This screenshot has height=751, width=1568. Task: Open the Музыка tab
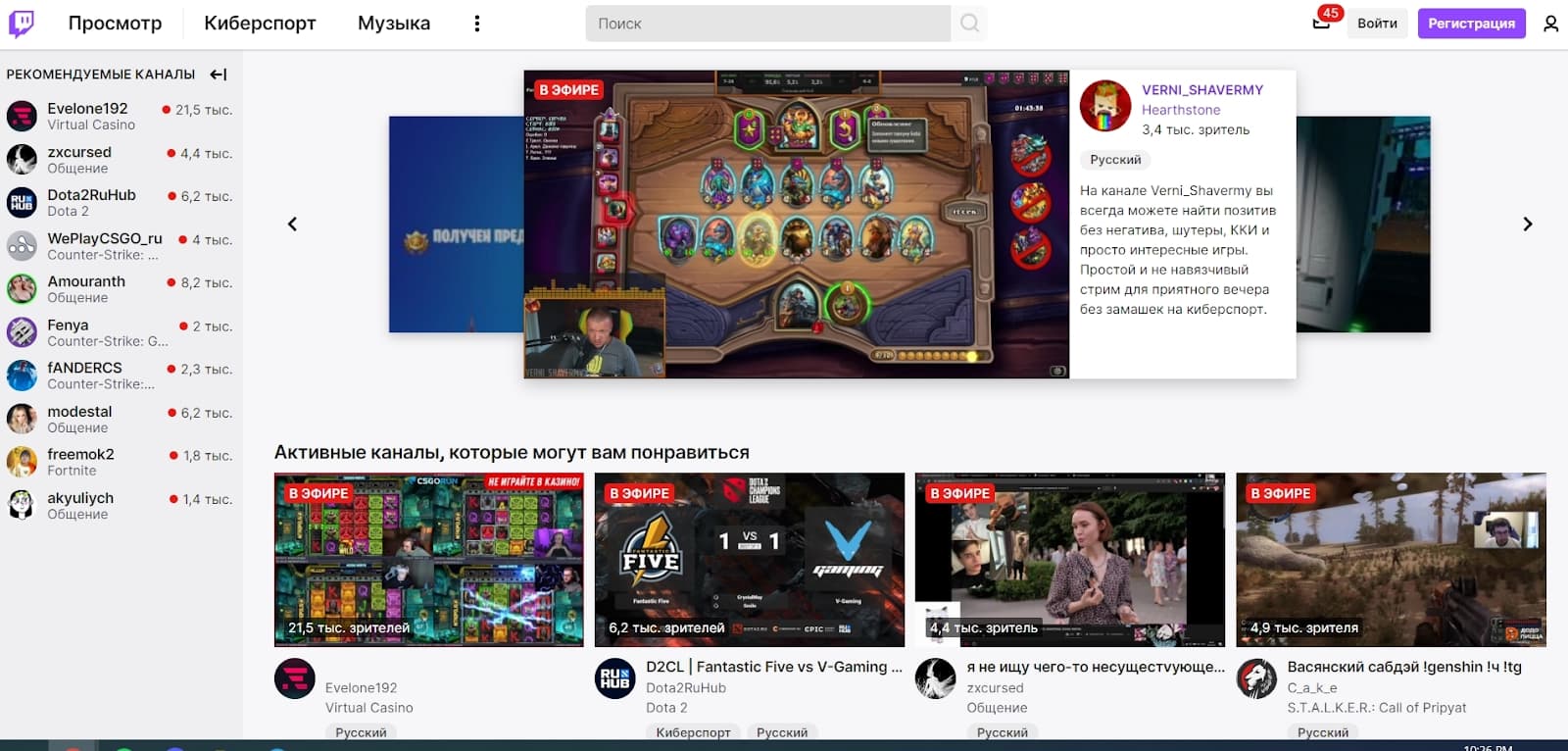coord(394,24)
